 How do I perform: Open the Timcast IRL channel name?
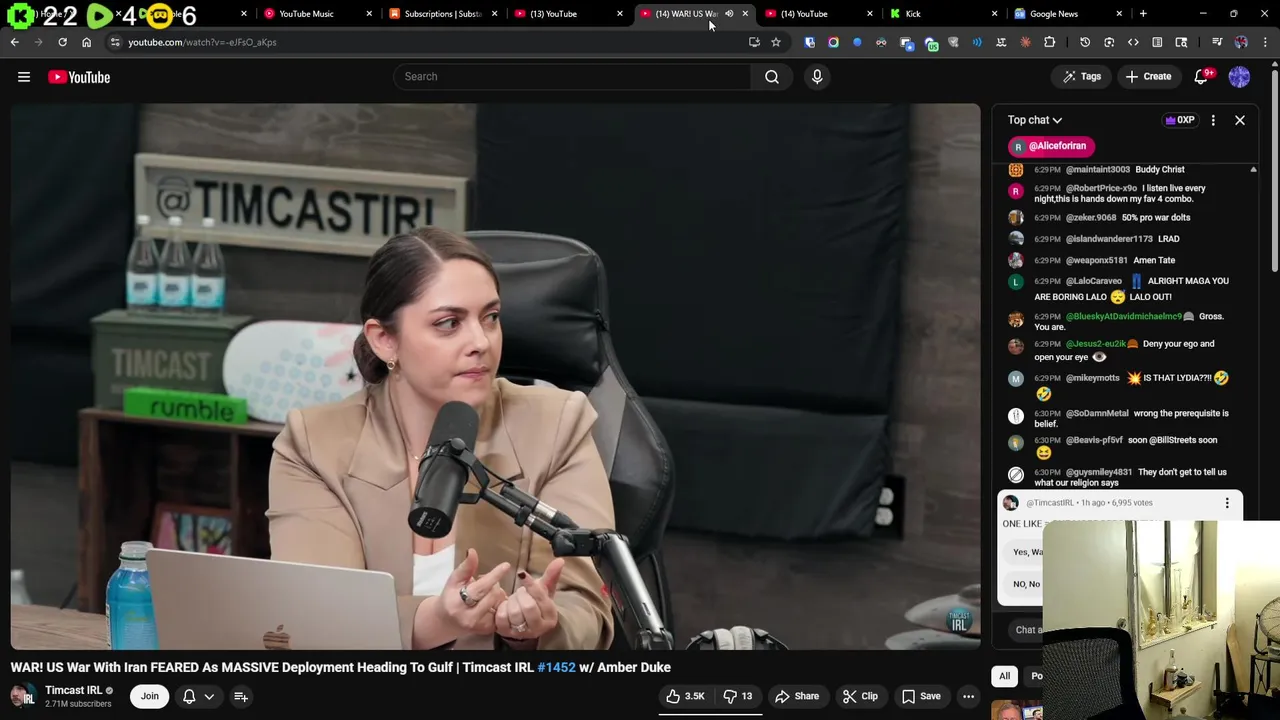point(74,690)
